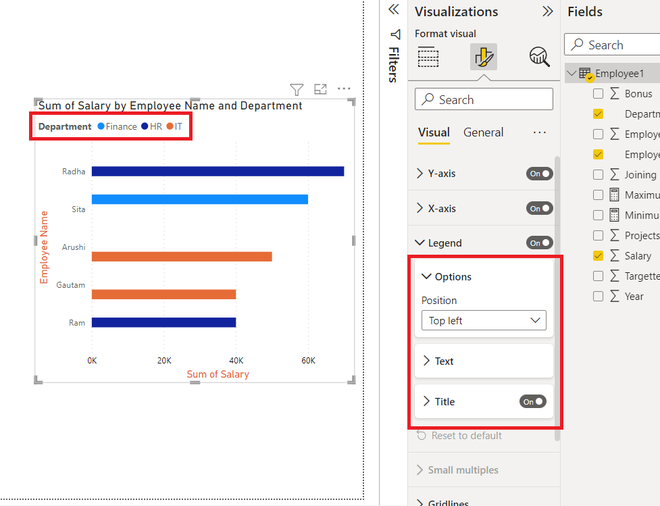The image size is (660, 506).
Task: Toggle the Legend switch off
Action: [539, 243]
